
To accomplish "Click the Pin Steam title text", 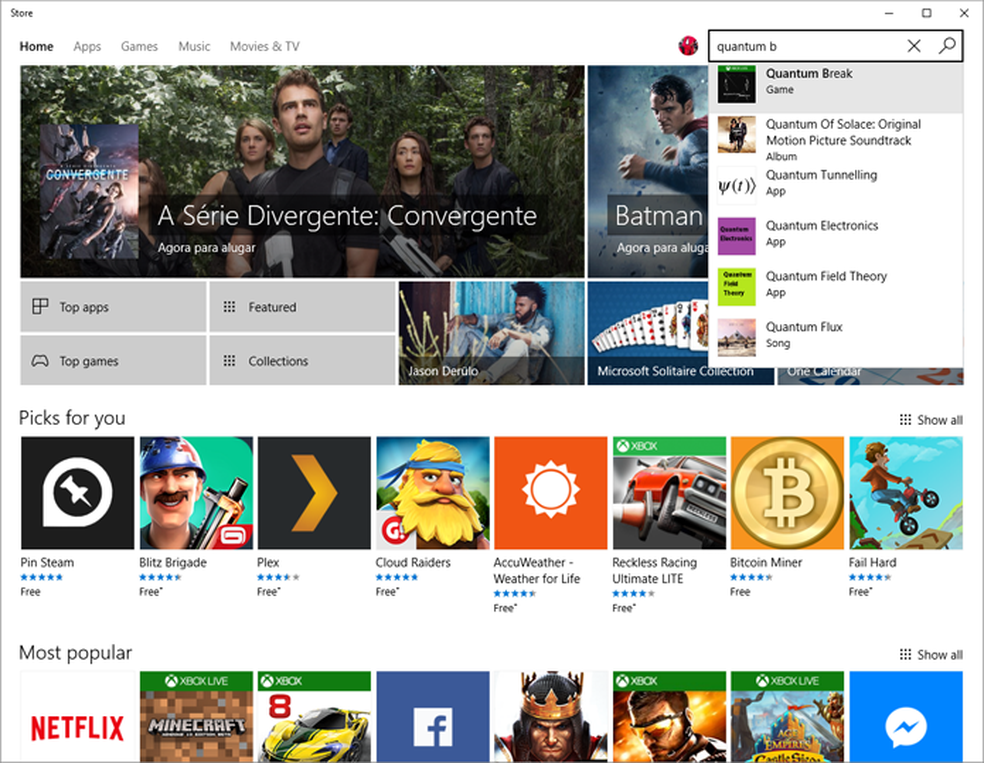I will click(47, 562).
